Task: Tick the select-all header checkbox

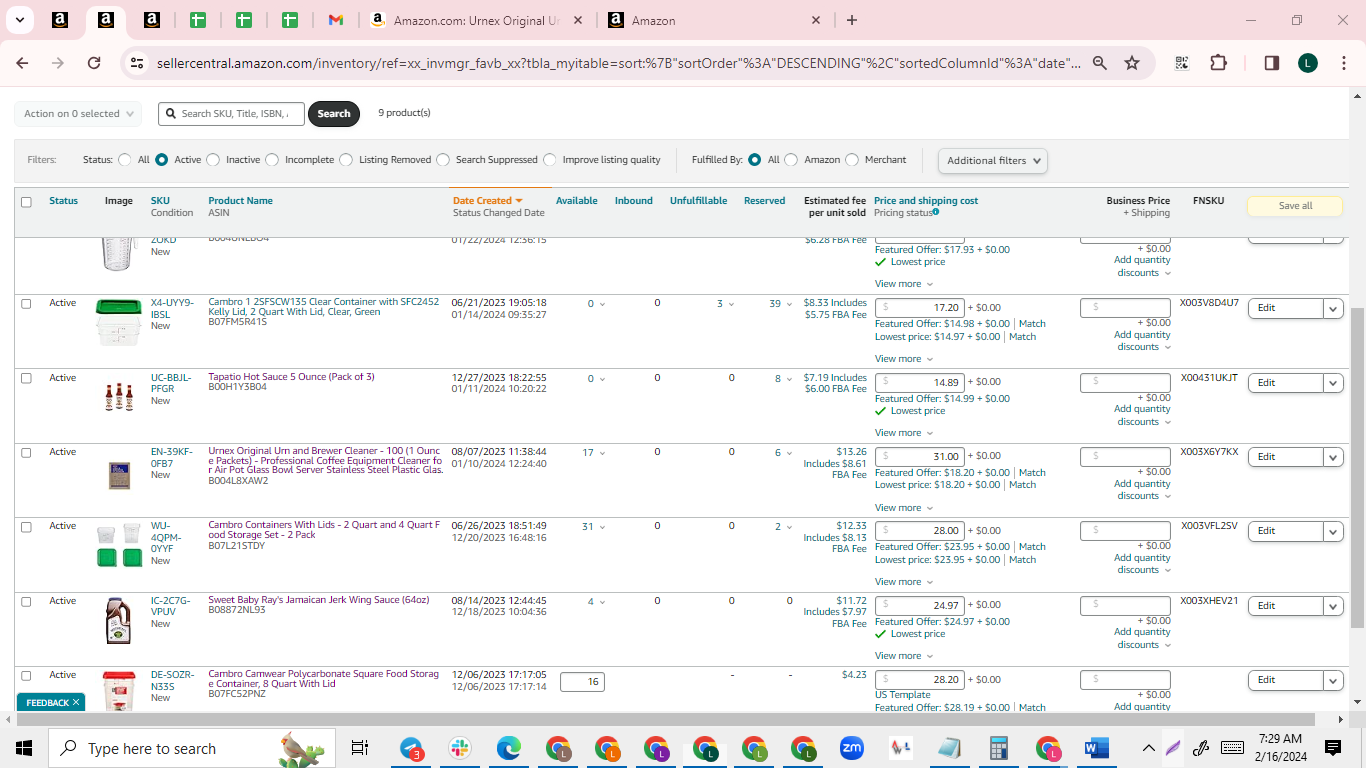Action: tap(26, 202)
